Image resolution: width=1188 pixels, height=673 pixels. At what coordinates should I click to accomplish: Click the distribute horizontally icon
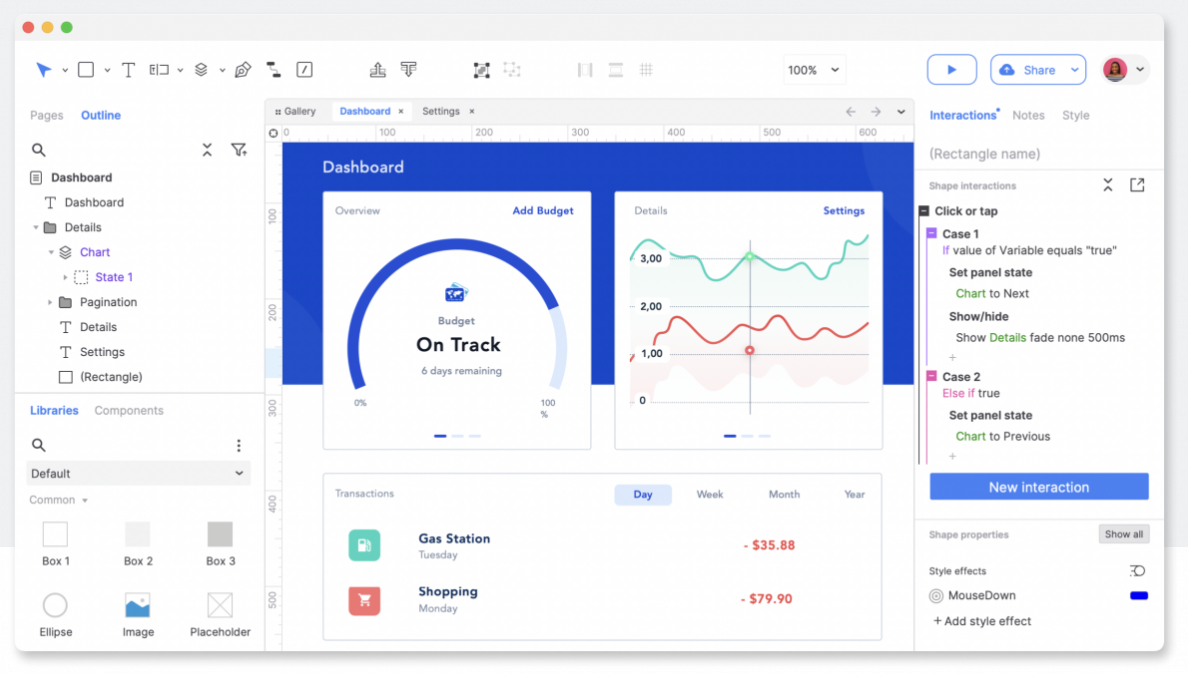pos(585,70)
